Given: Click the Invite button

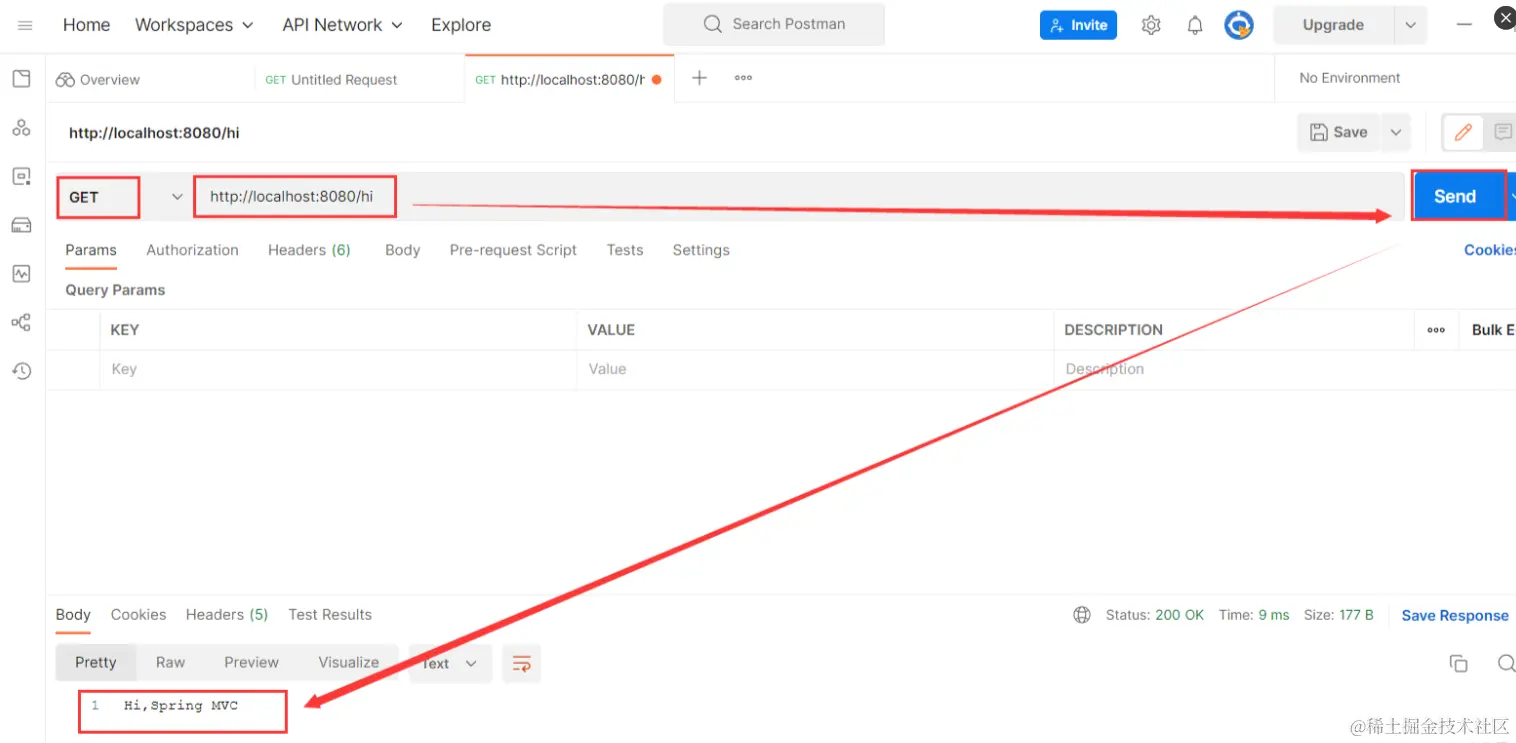Looking at the screenshot, I should click(1078, 25).
